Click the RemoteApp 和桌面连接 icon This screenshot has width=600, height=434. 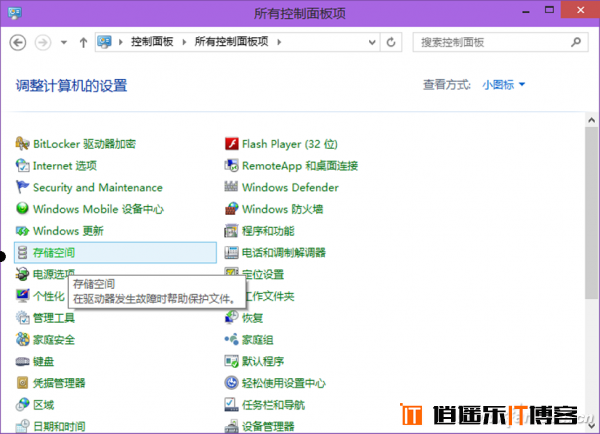[x=231, y=166]
